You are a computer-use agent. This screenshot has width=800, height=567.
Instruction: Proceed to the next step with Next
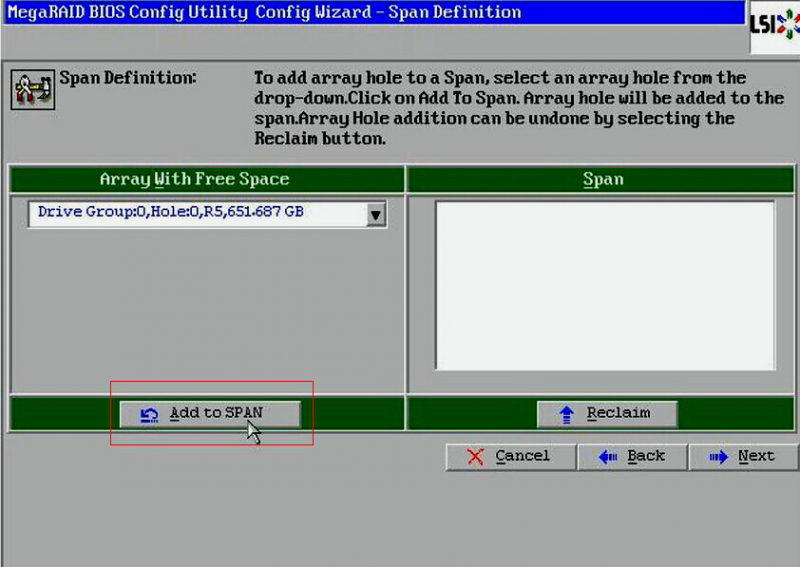(742, 457)
